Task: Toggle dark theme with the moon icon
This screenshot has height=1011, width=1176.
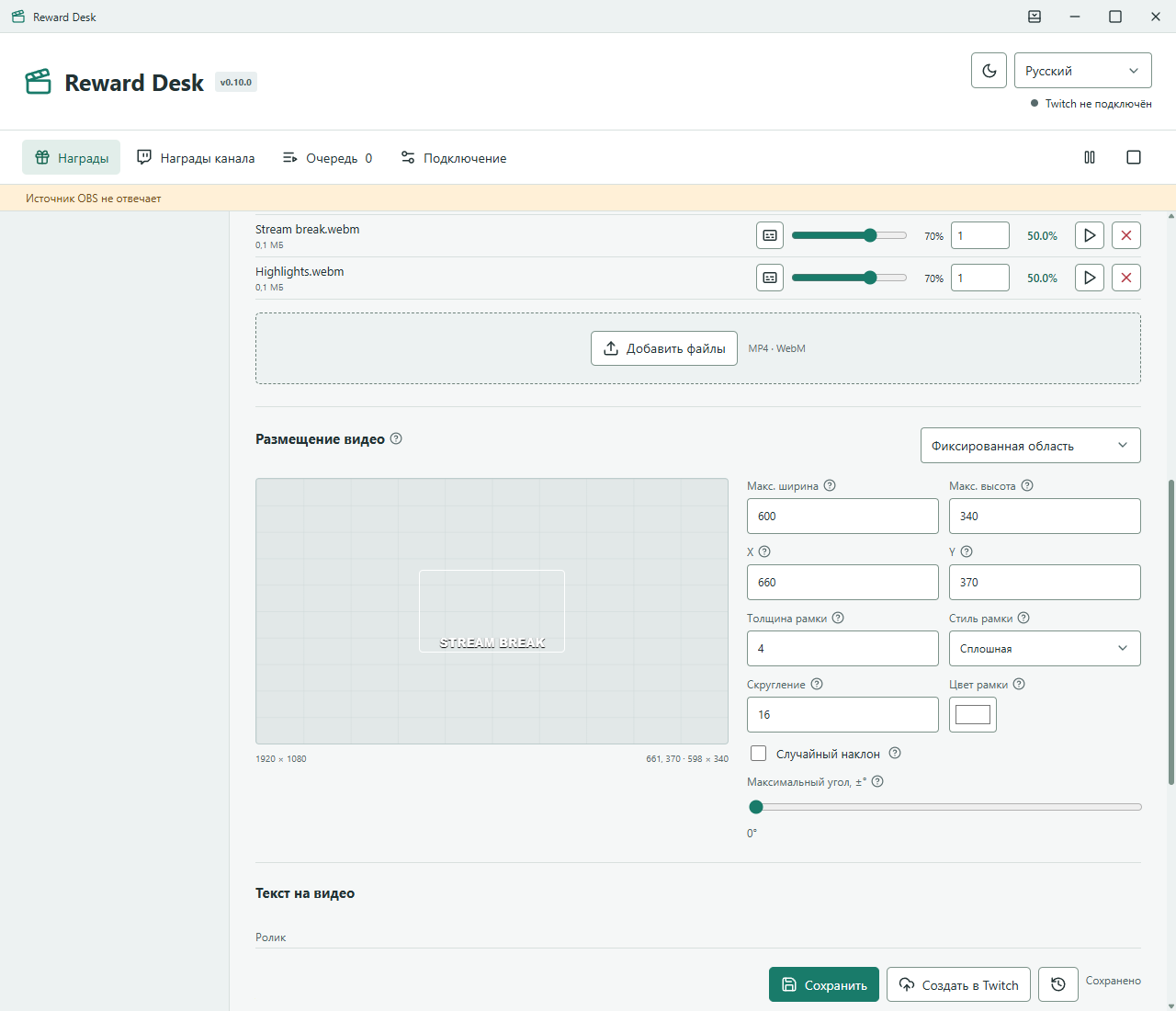Action: (x=989, y=71)
